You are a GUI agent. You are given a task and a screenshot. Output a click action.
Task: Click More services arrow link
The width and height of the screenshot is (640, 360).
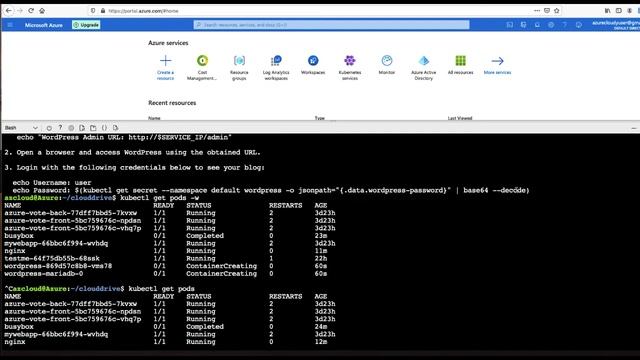tap(497, 64)
